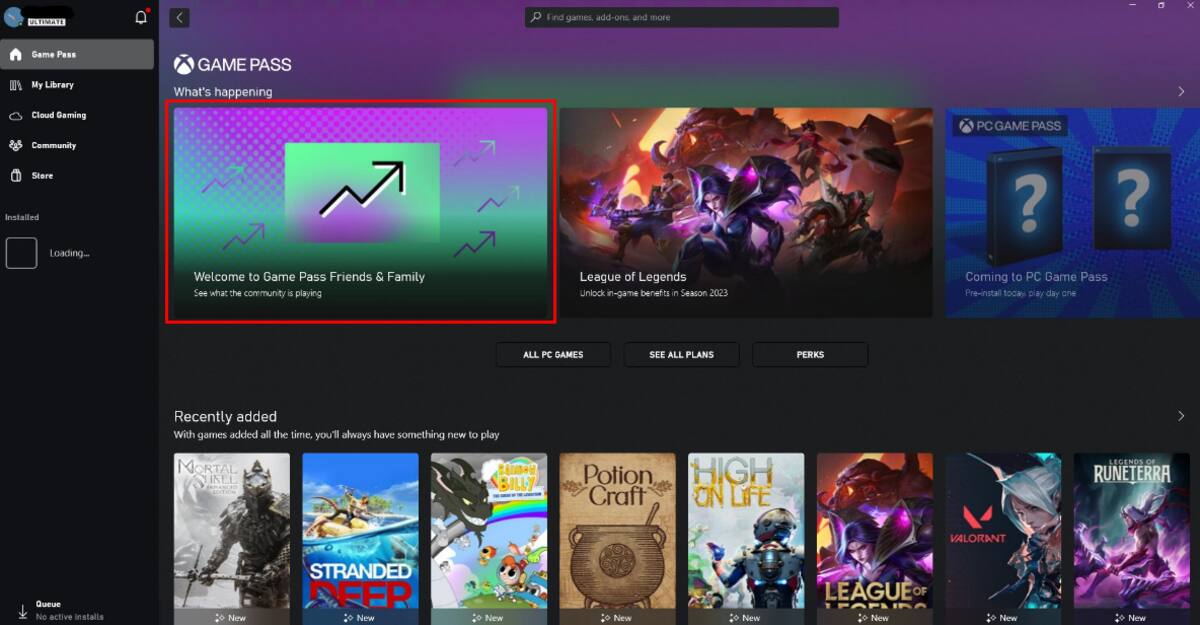Click the ALL PC GAMES button
Screen dimensions: 1200x625
[553, 354]
